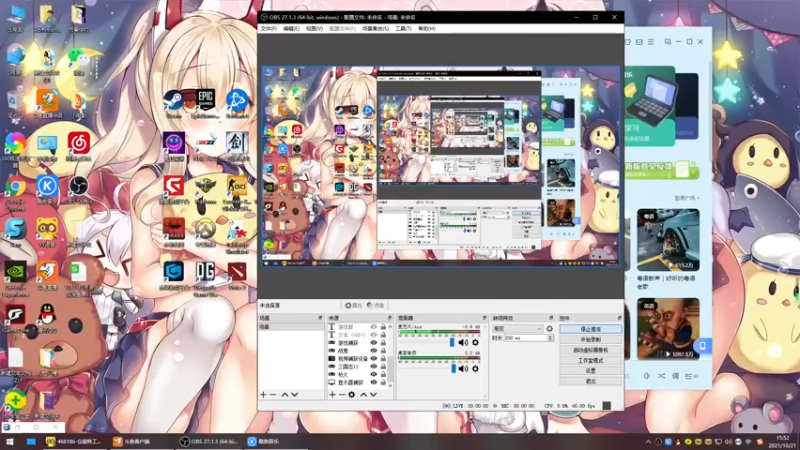The height and width of the screenshot is (450, 800).
Task: Open the Google Chrome desktop shortcut
Action: [x=15, y=193]
